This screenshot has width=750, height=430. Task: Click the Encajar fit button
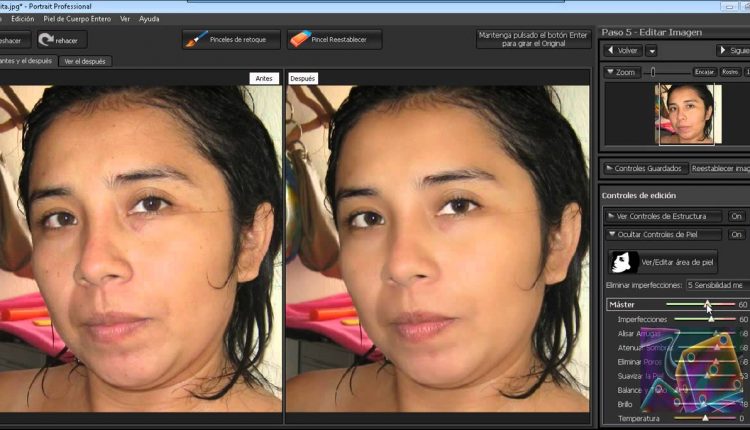click(x=705, y=72)
